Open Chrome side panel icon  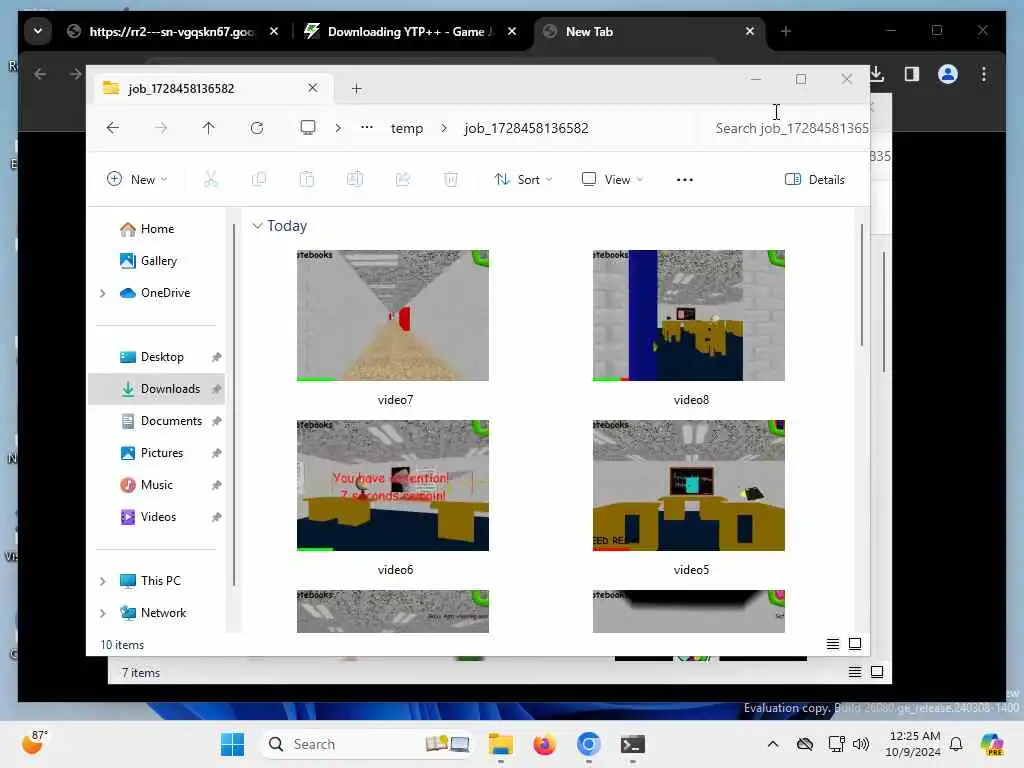[x=912, y=74]
